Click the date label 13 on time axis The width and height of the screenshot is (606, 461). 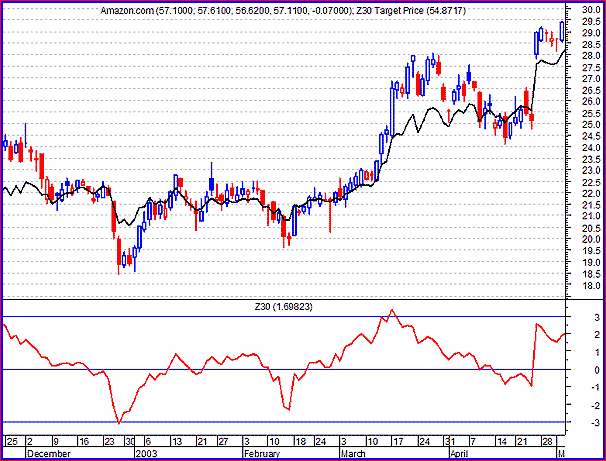point(177,441)
